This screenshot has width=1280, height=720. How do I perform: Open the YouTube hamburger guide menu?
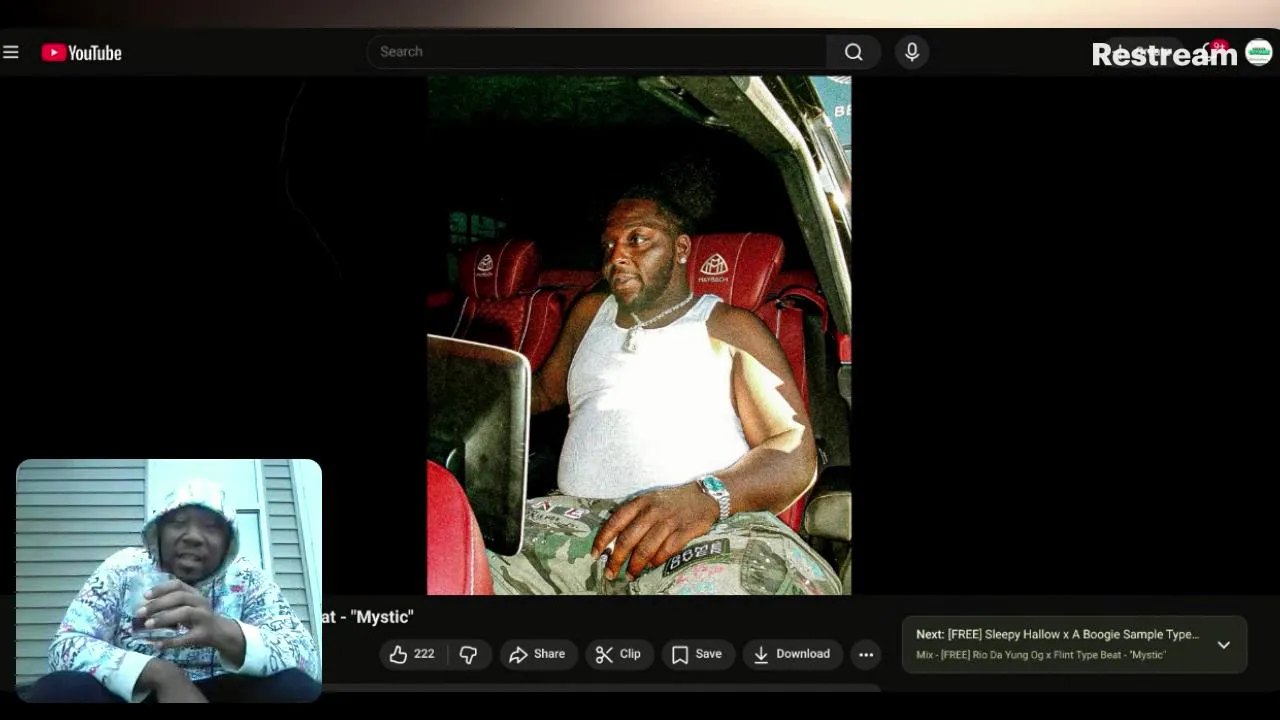pyautogui.click(x=11, y=52)
